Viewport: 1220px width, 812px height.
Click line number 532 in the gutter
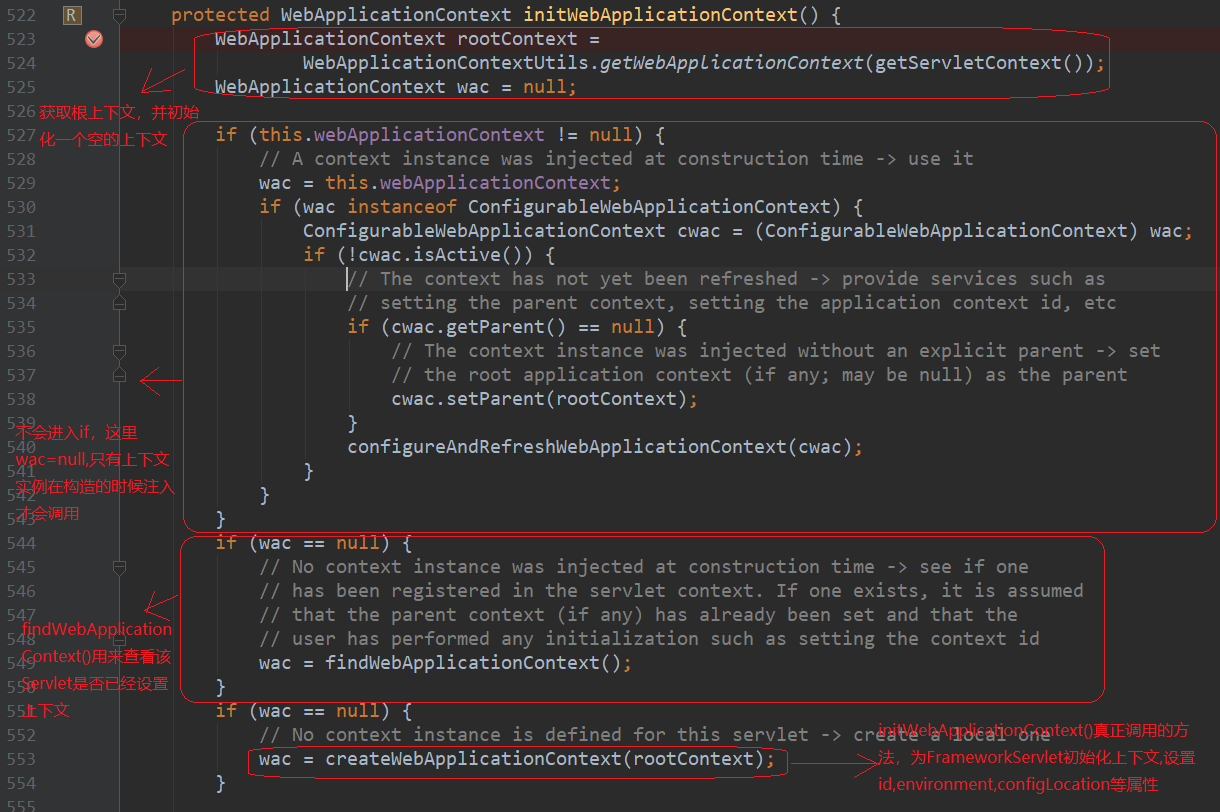pos(21,255)
